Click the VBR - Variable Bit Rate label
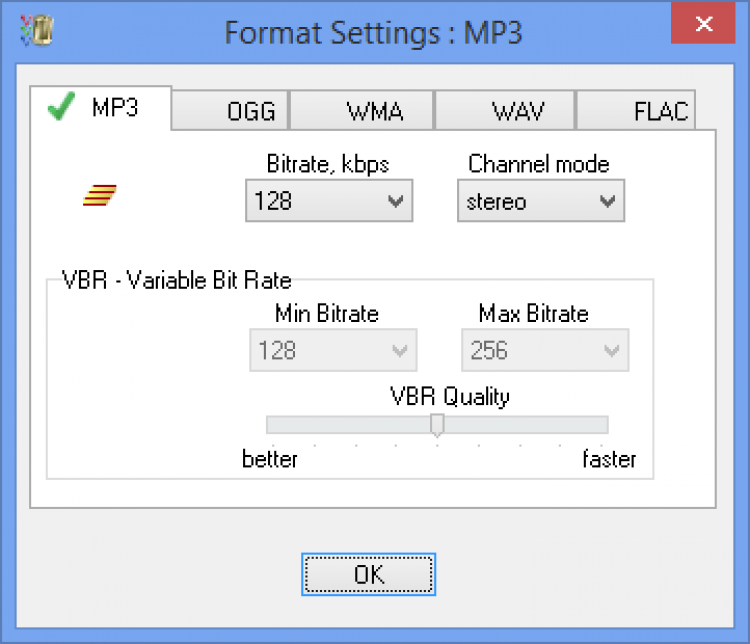This screenshot has height=644, width=750. pos(176,281)
